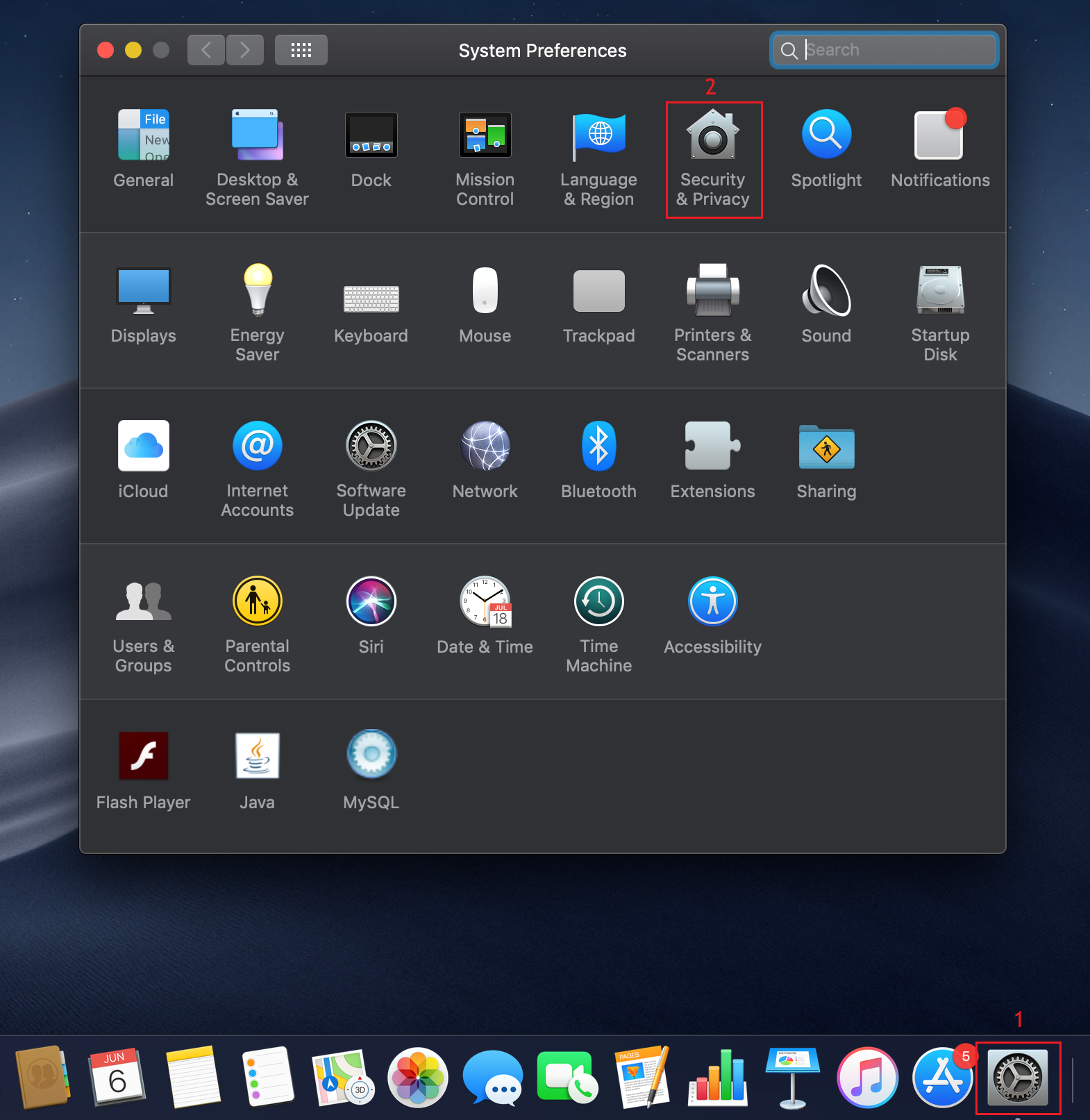1090x1120 pixels.
Task: Open Notes from the Dock
Action: point(193,1077)
